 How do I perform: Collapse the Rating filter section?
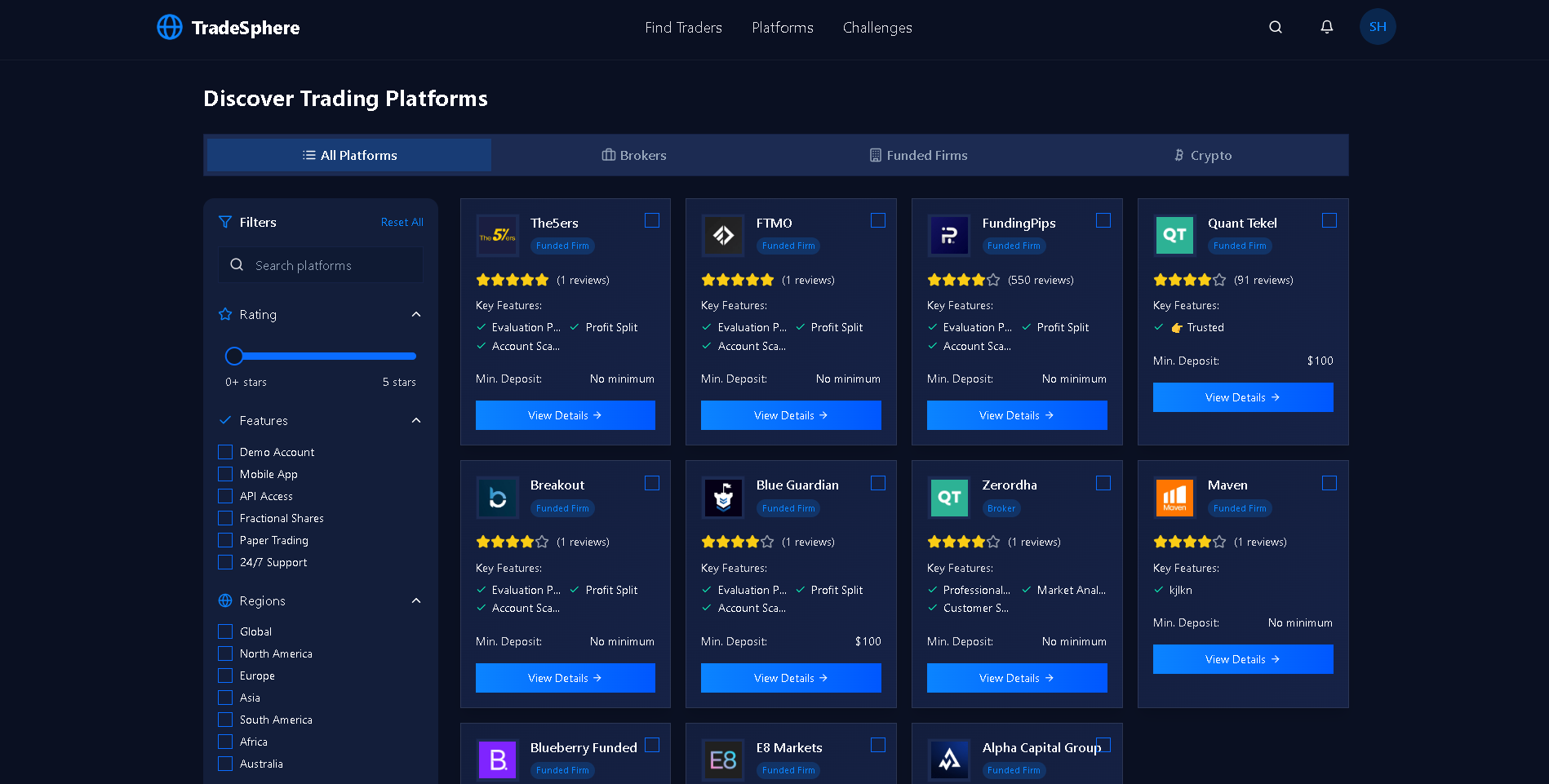click(416, 314)
